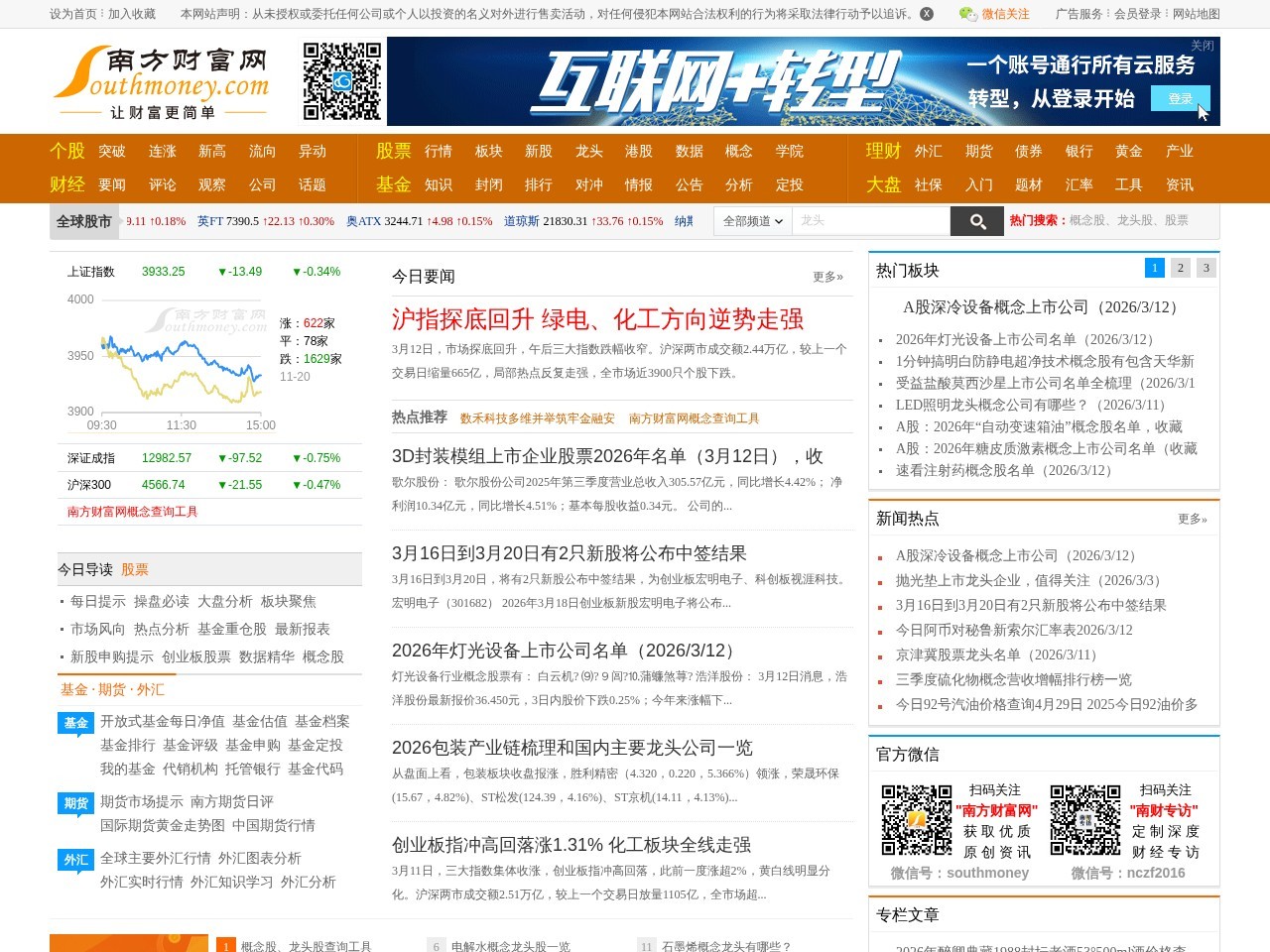
Task: Click the QR code next to the site logo
Action: click(x=341, y=83)
